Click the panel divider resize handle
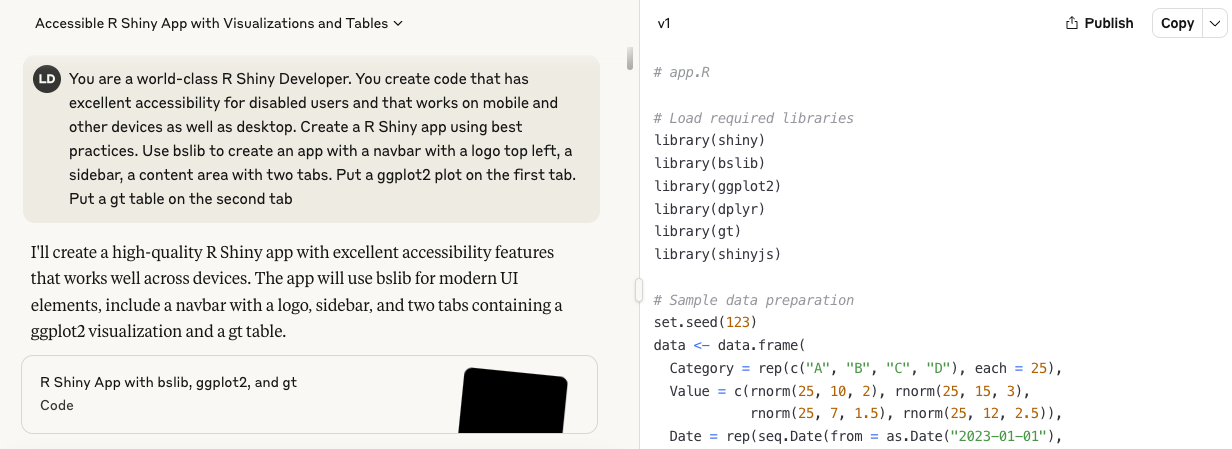1232x449 pixels. pyautogui.click(x=638, y=290)
